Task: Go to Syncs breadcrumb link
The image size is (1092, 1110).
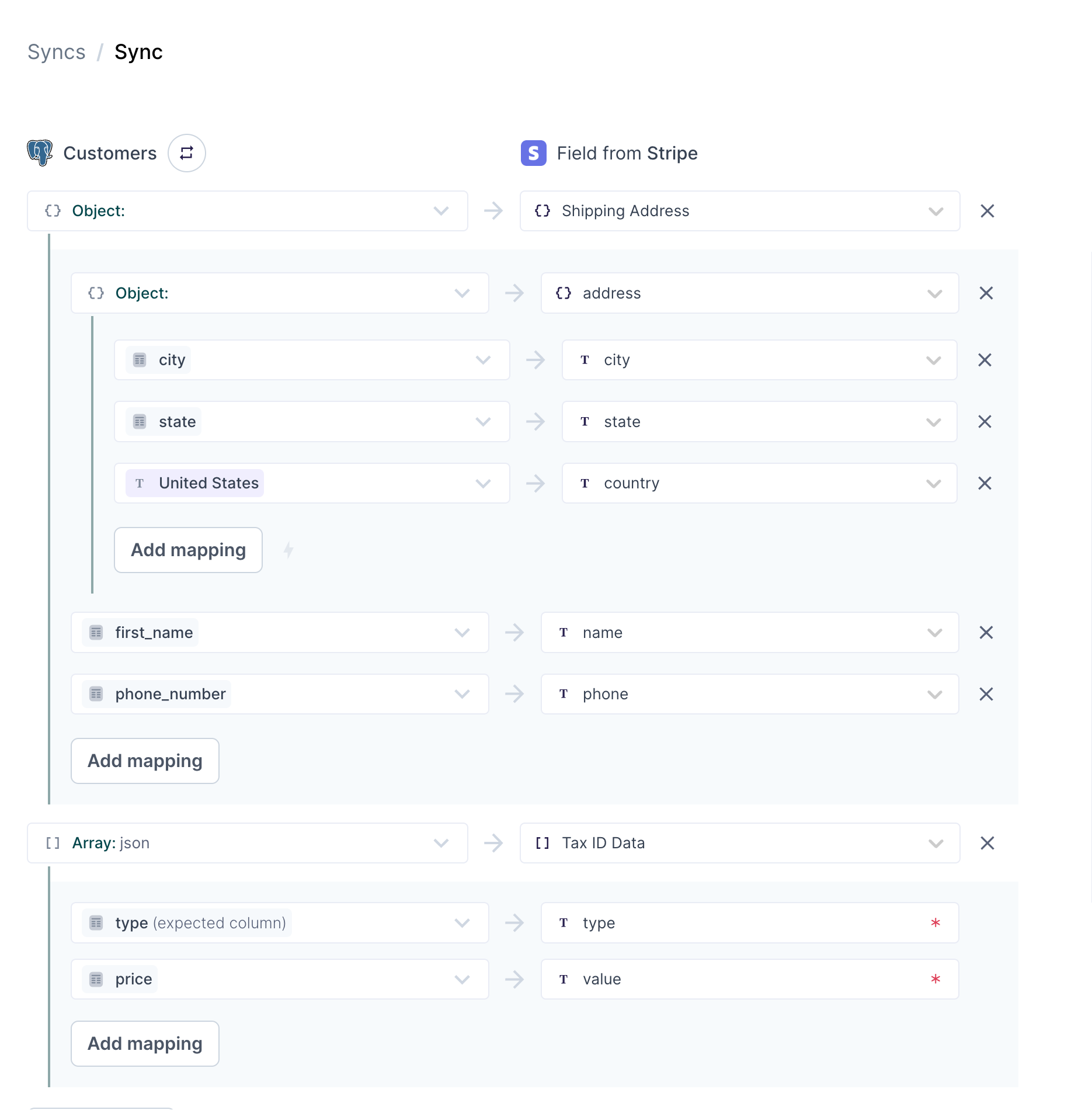Action: coord(57,52)
